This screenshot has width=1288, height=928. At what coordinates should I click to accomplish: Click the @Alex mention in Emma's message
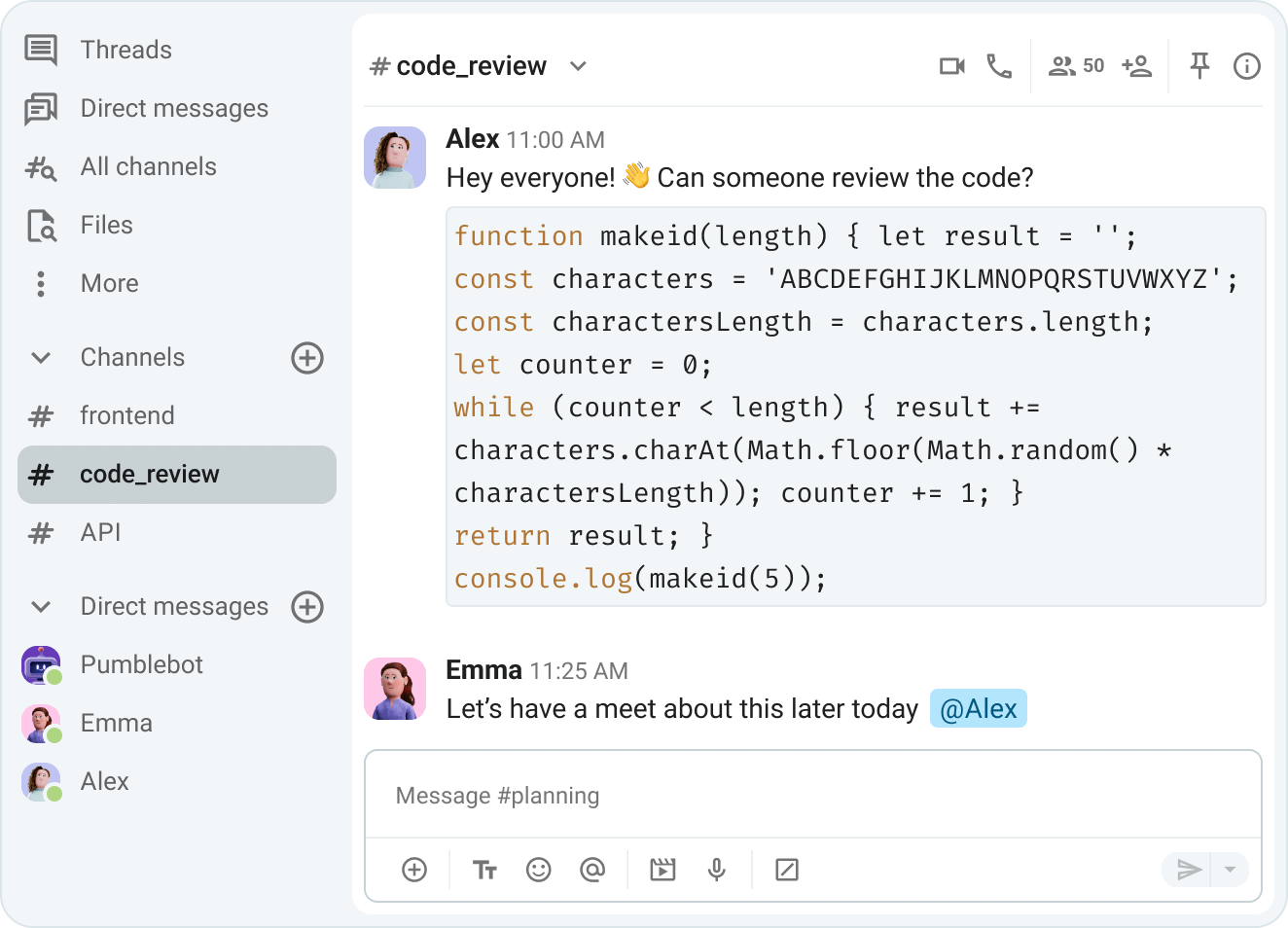pos(978,708)
